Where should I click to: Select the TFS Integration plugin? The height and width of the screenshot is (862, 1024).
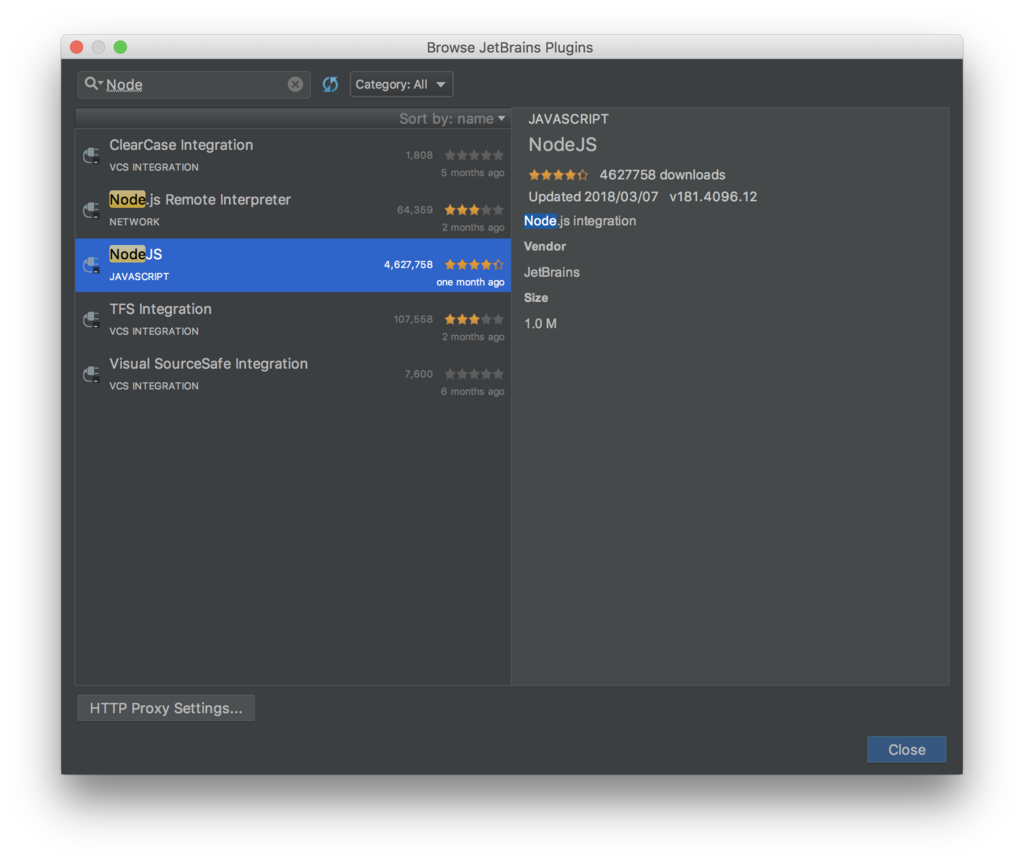click(x=293, y=320)
